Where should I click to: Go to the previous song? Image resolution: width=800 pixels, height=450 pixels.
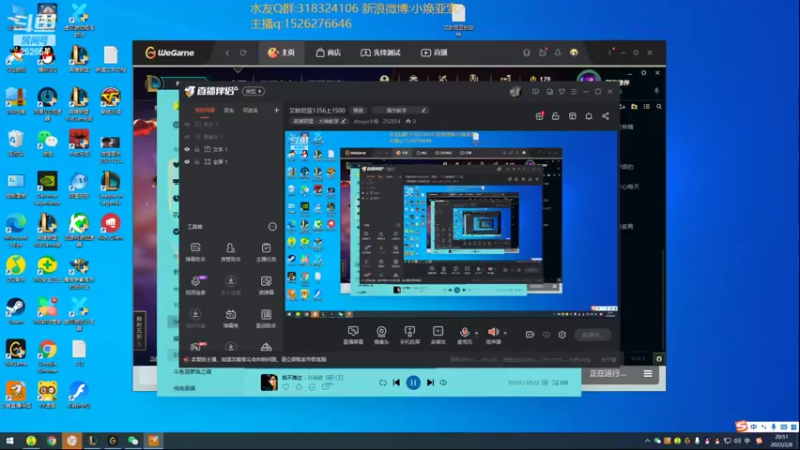[x=396, y=382]
